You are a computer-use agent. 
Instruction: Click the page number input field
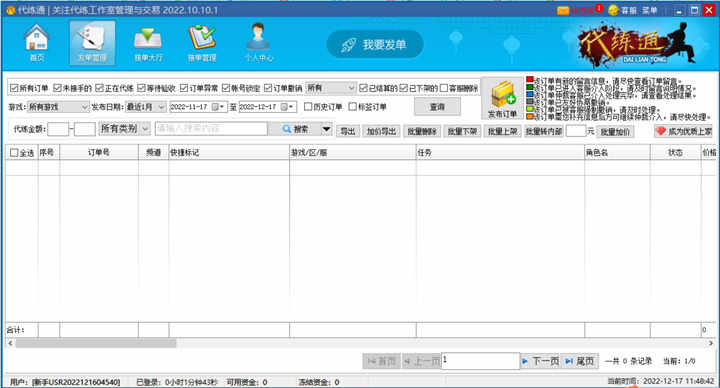point(480,360)
